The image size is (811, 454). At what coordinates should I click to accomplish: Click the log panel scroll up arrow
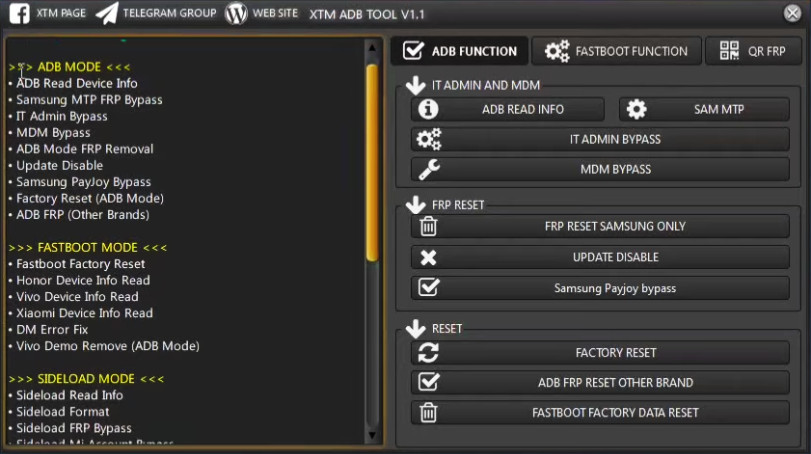(x=372, y=48)
